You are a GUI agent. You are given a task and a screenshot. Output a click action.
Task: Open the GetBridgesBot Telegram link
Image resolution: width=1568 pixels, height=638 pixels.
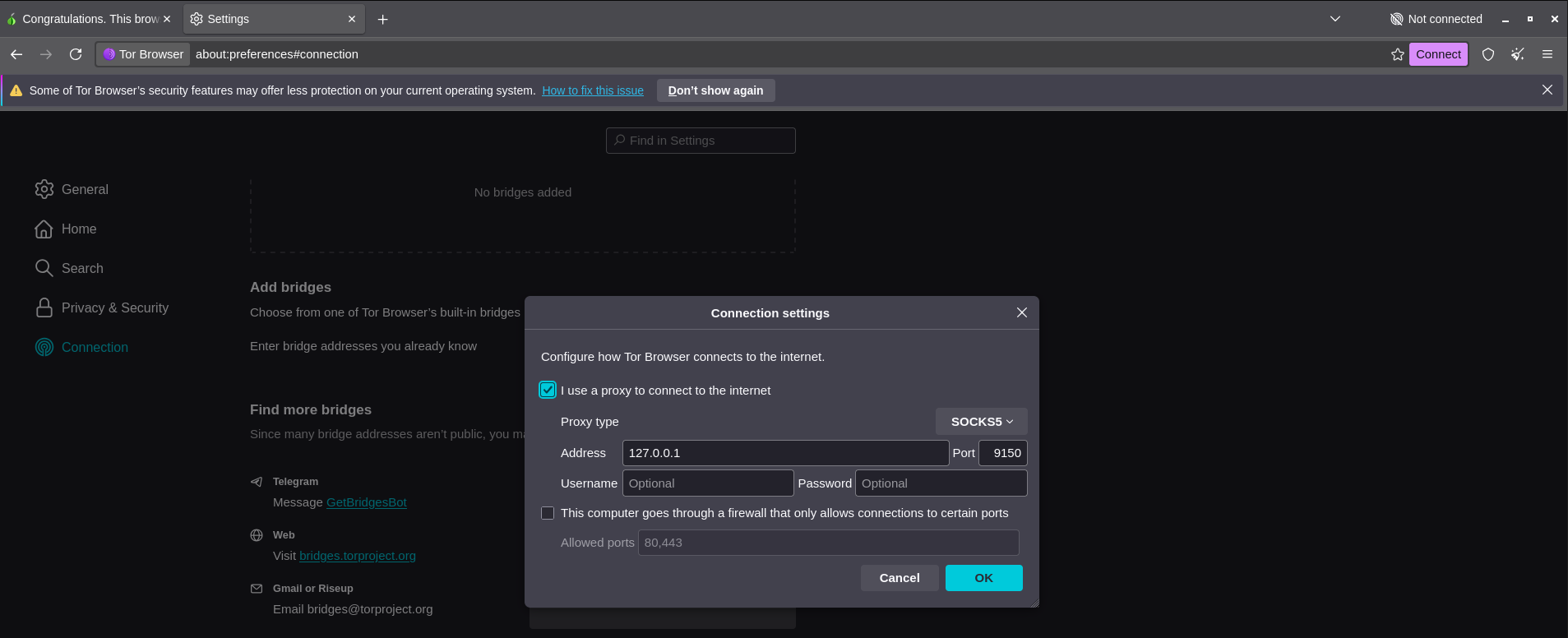pyautogui.click(x=367, y=502)
